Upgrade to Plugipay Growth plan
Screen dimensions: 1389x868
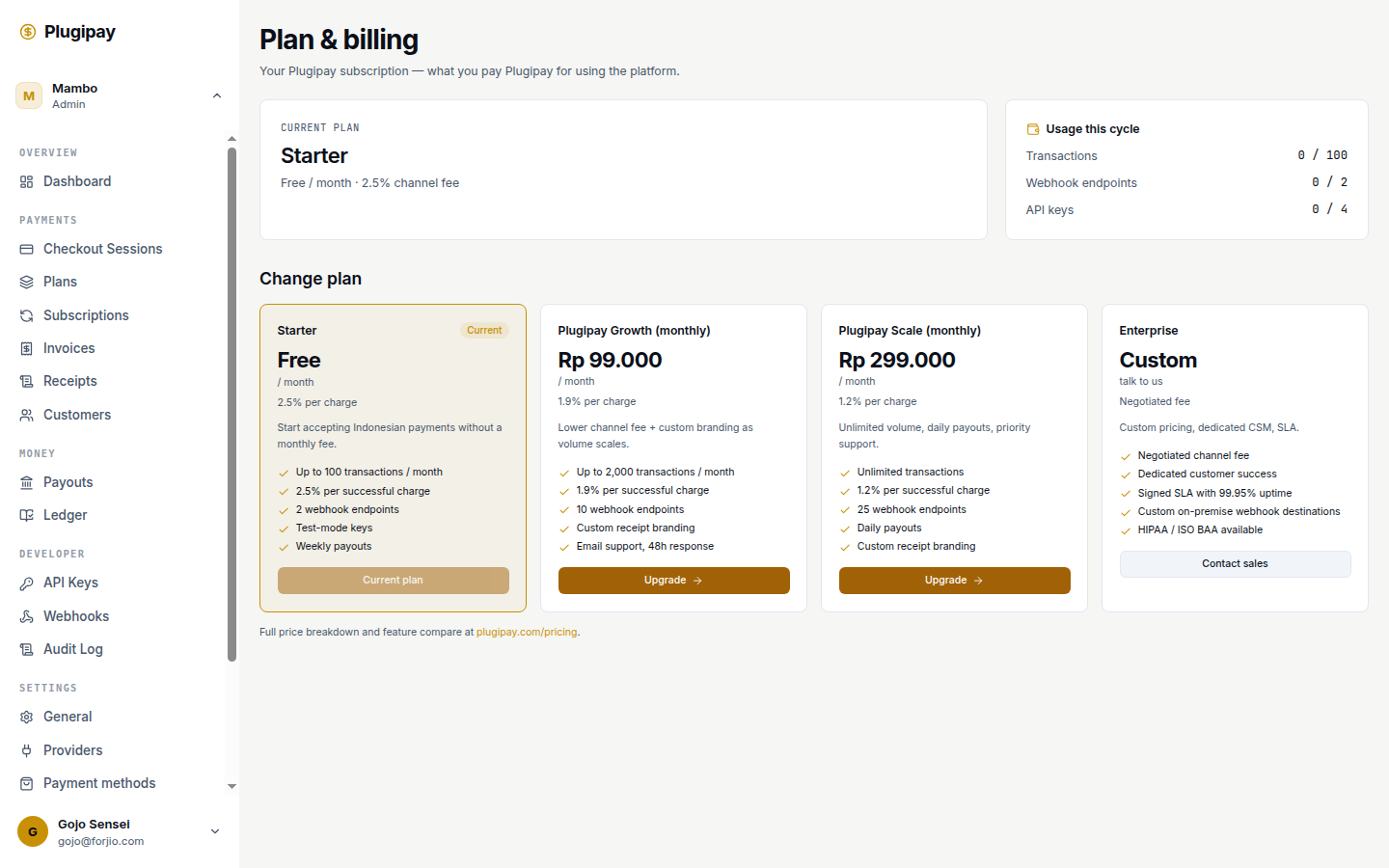[x=673, y=581]
